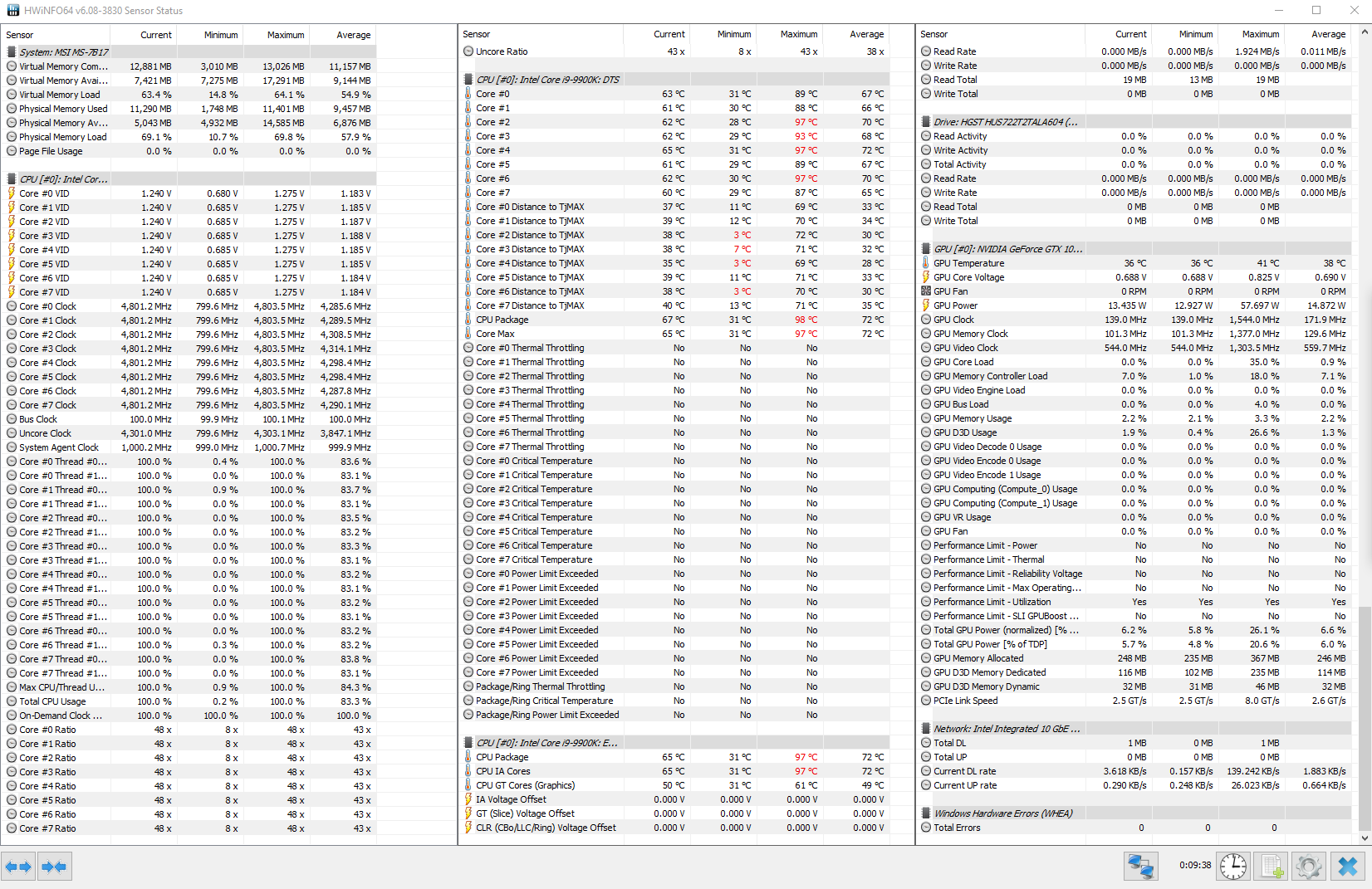Select the GPU Video Engine Load row

[1134, 390]
